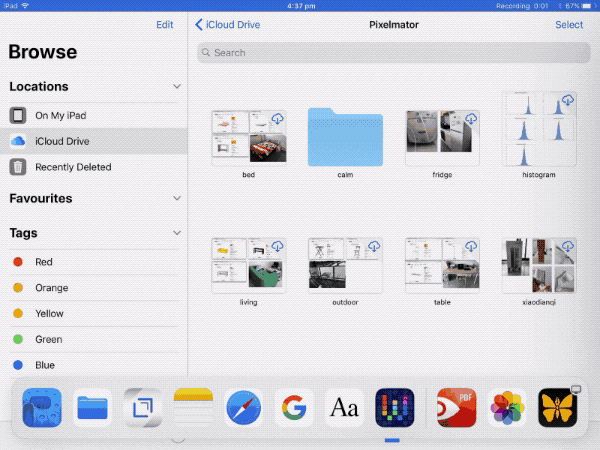Filter by the Red tag
This screenshot has height=450, width=600.
tap(43, 262)
